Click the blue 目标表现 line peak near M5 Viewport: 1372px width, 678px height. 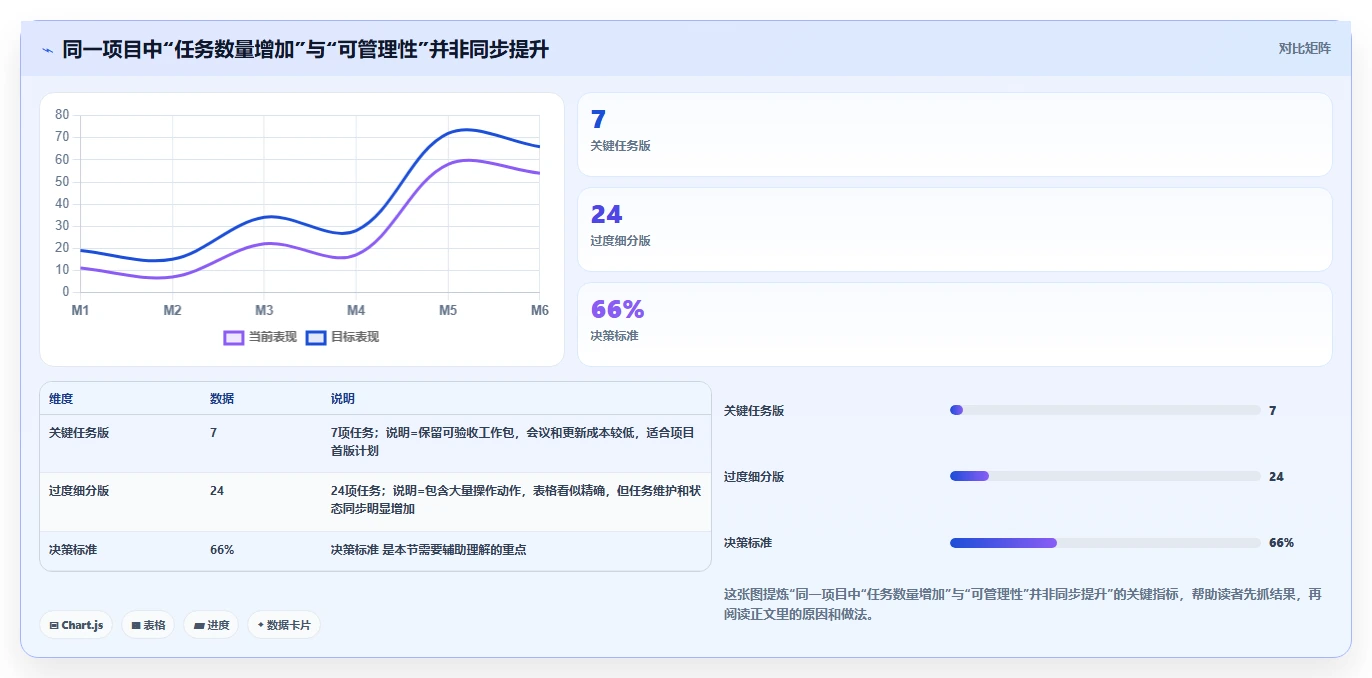point(465,129)
